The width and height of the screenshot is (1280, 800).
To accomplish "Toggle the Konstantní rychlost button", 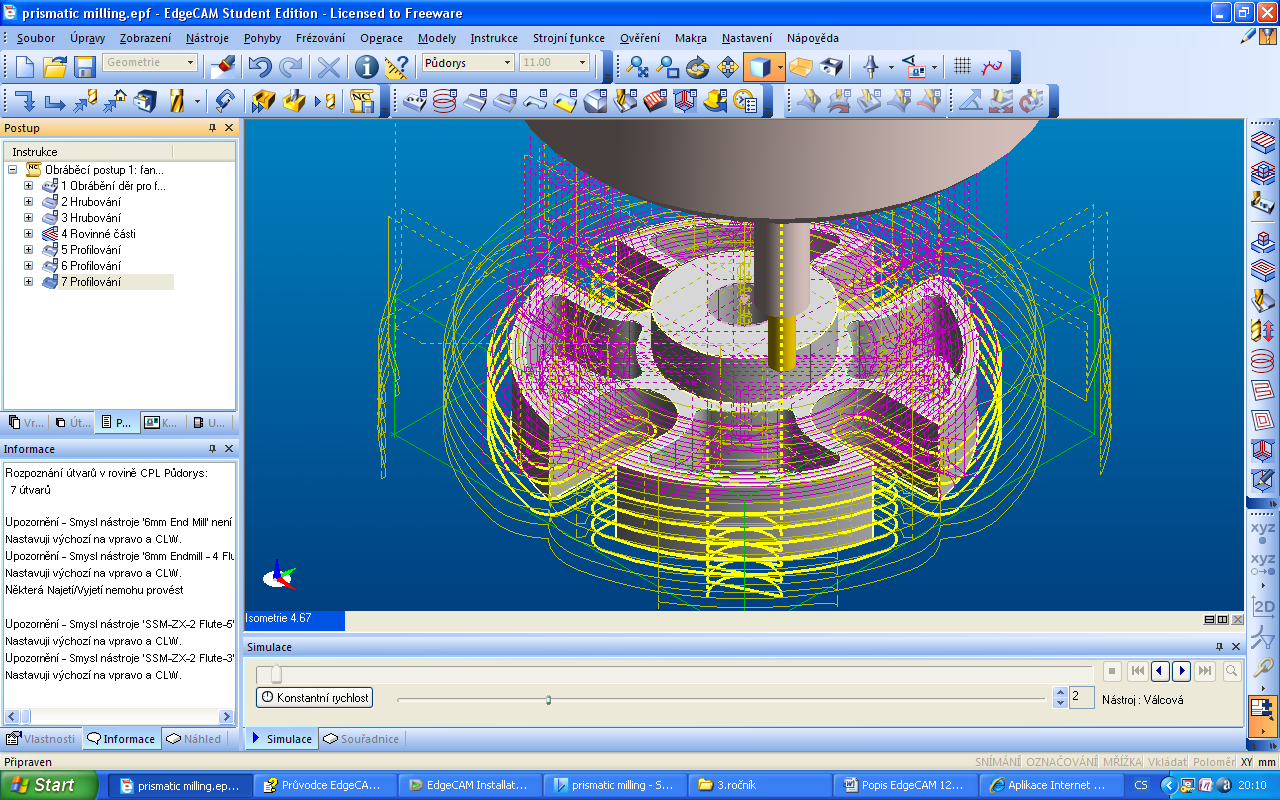I will coord(315,698).
